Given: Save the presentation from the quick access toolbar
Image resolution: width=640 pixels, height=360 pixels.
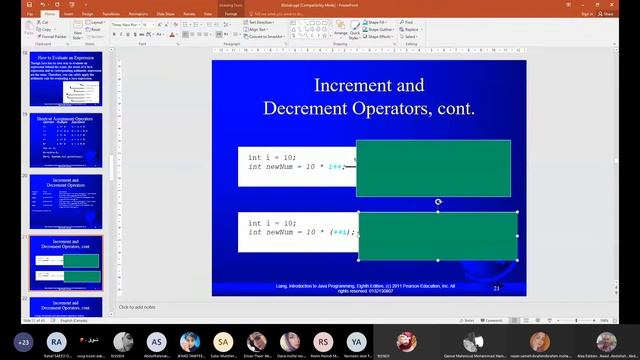Looking at the screenshot, I should point(29,4).
